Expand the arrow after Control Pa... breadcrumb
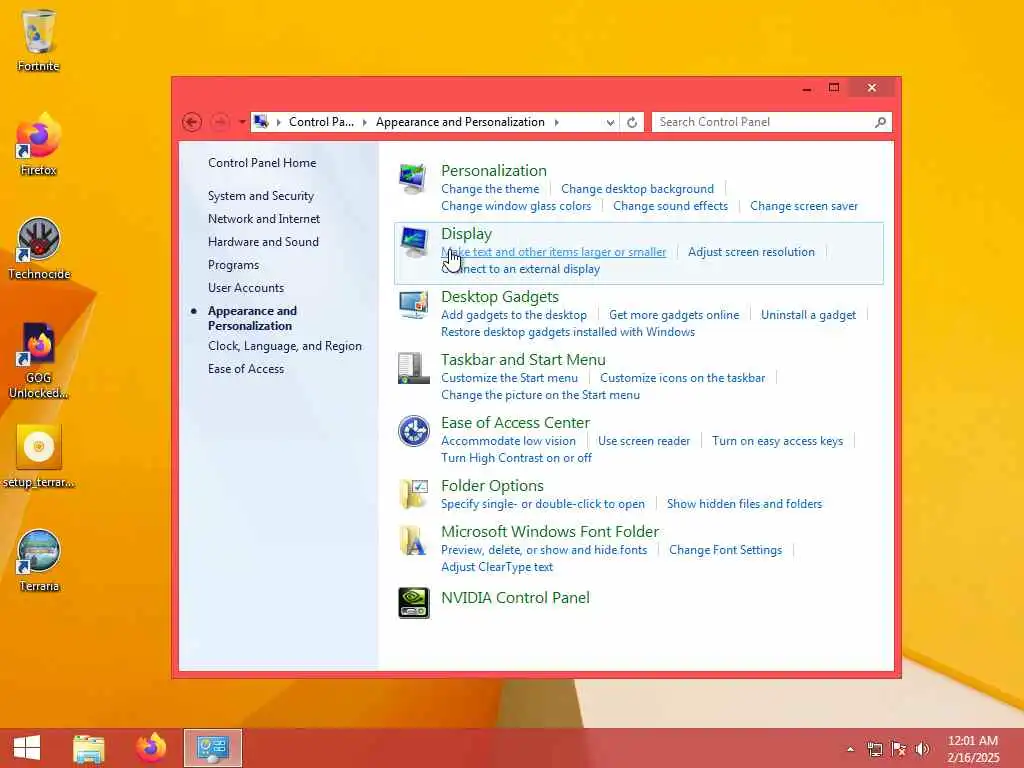The image size is (1024, 768). [364, 122]
